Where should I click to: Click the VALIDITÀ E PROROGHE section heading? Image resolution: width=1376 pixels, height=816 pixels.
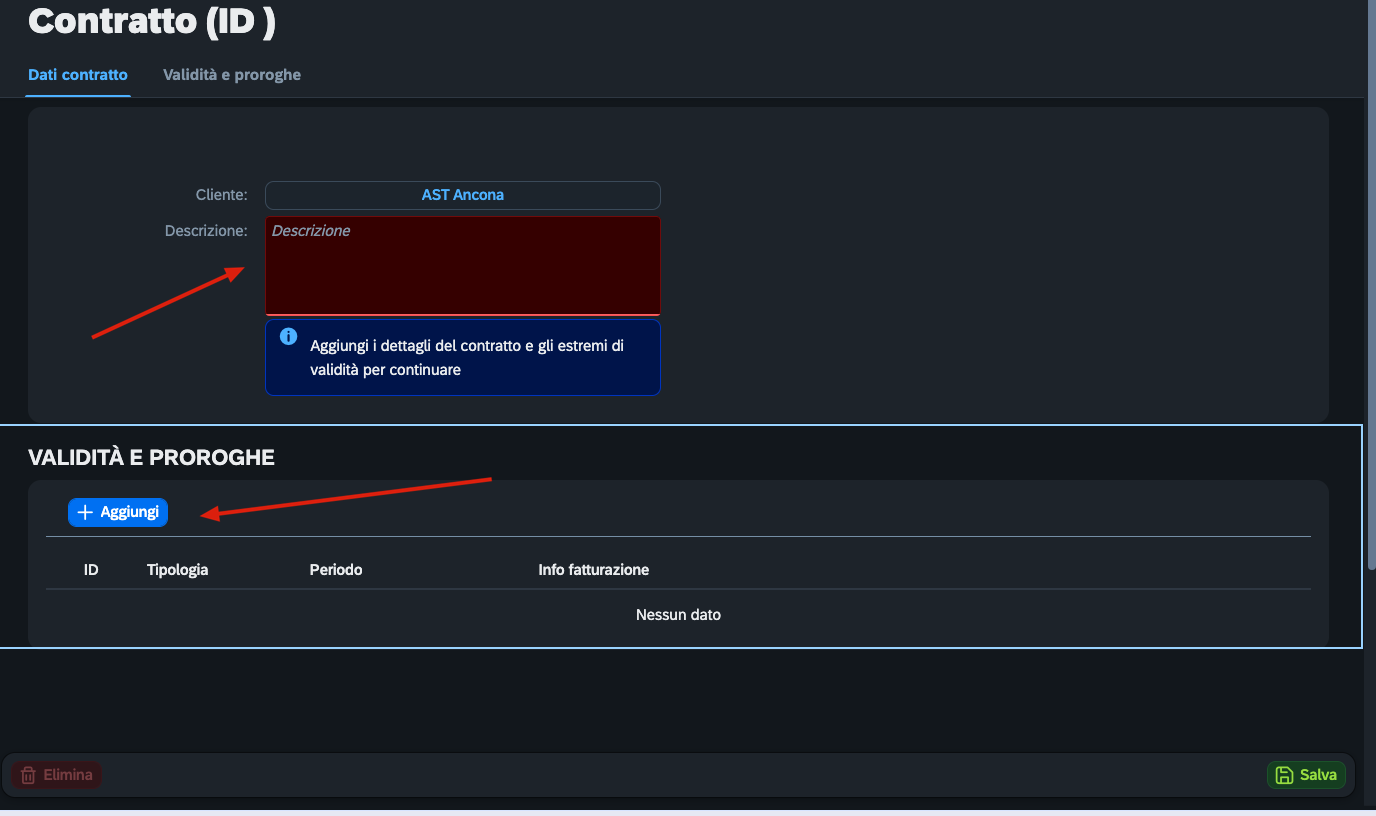pos(151,458)
